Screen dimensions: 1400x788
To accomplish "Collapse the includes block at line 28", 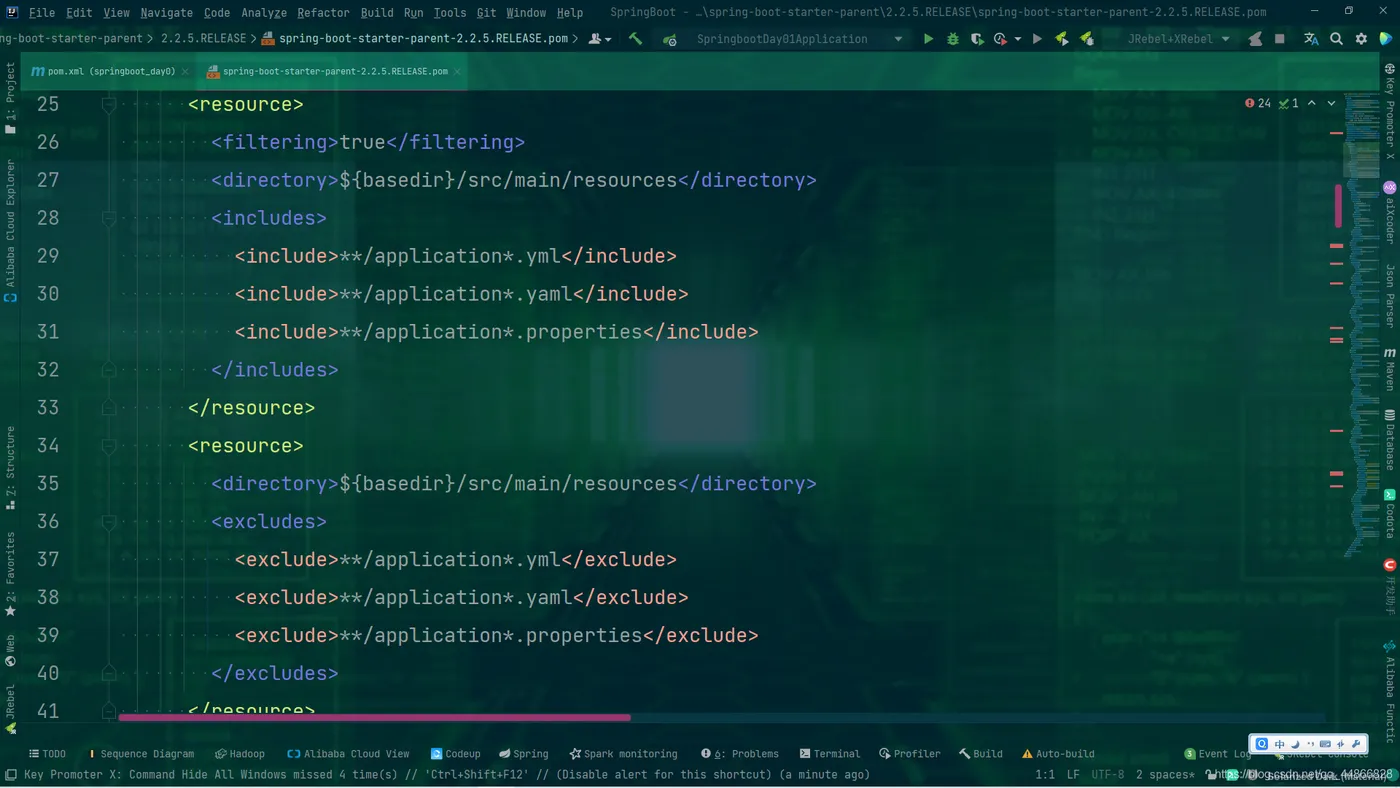I will click(109, 218).
